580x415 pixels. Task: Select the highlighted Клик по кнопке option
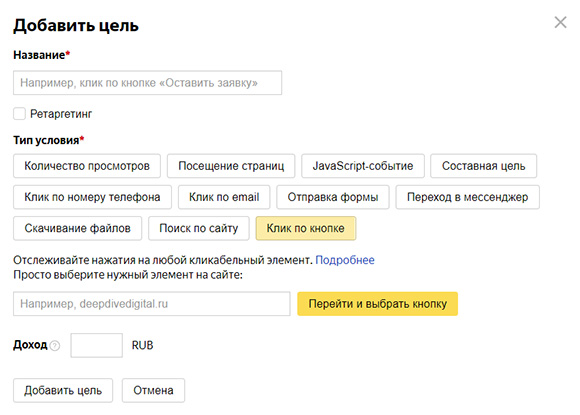(306, 228)
